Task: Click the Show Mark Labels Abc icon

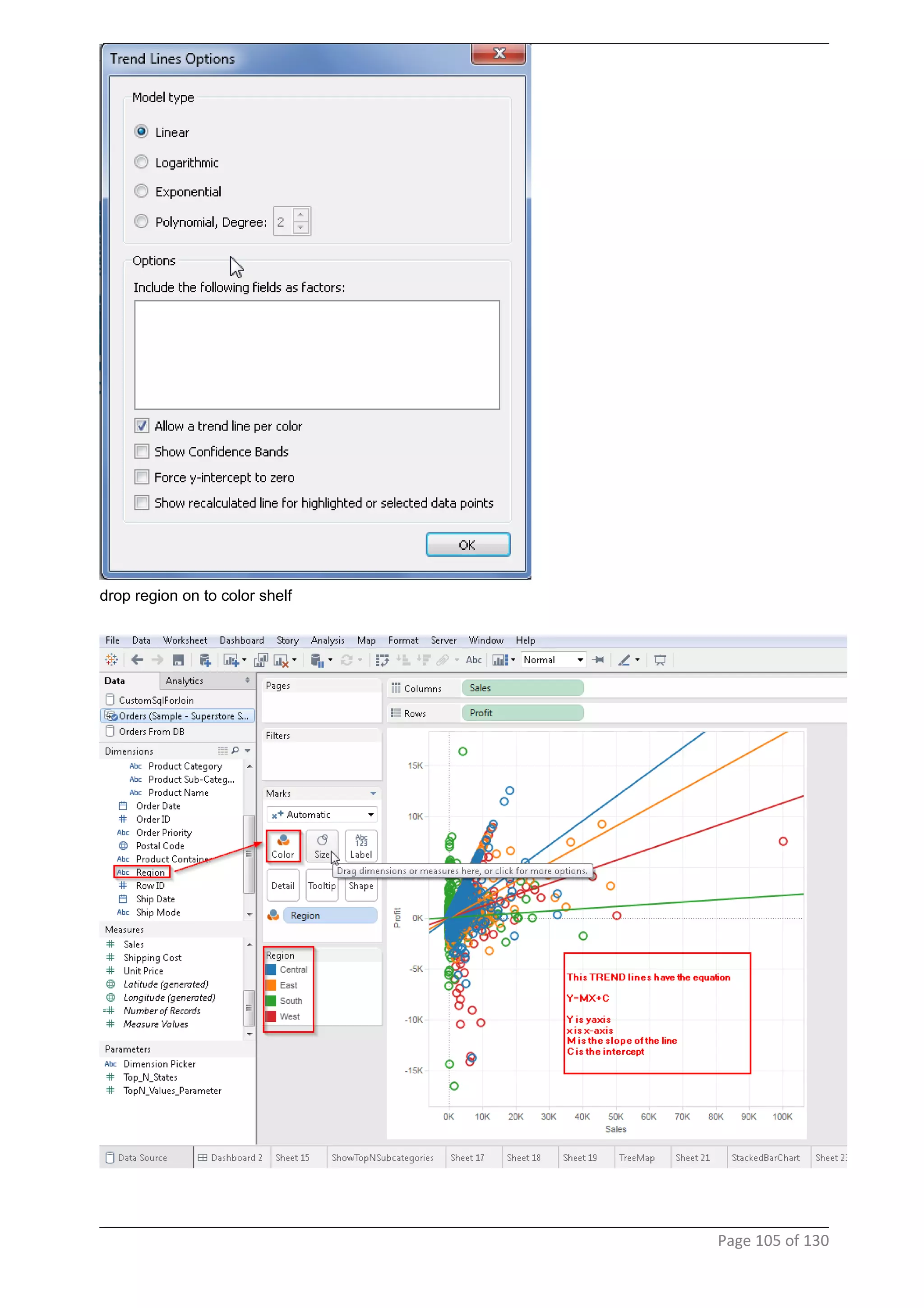Action: 473,660
